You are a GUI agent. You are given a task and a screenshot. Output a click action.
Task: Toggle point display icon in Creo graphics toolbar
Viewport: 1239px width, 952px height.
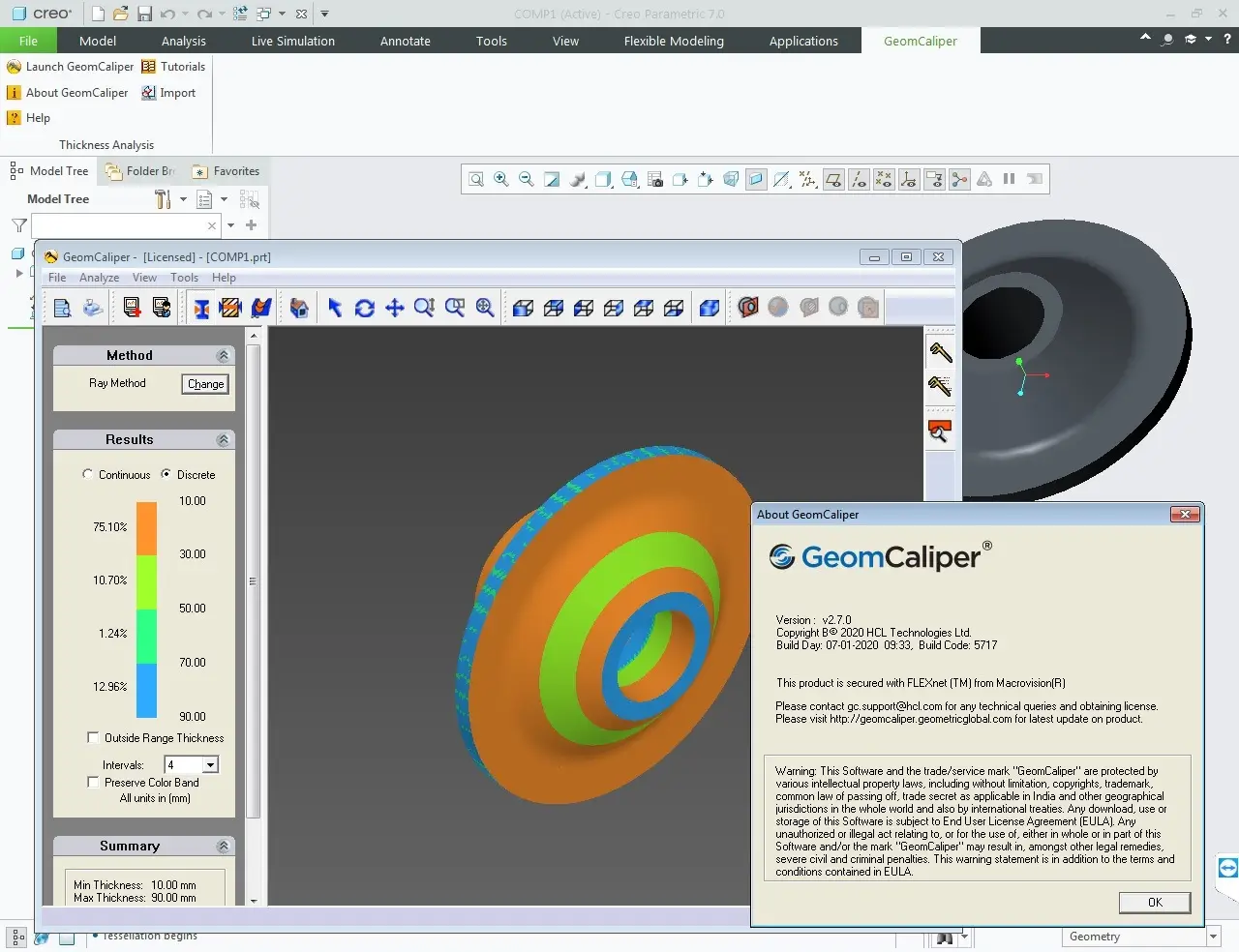pyautogui.click(x=884, y=179)
